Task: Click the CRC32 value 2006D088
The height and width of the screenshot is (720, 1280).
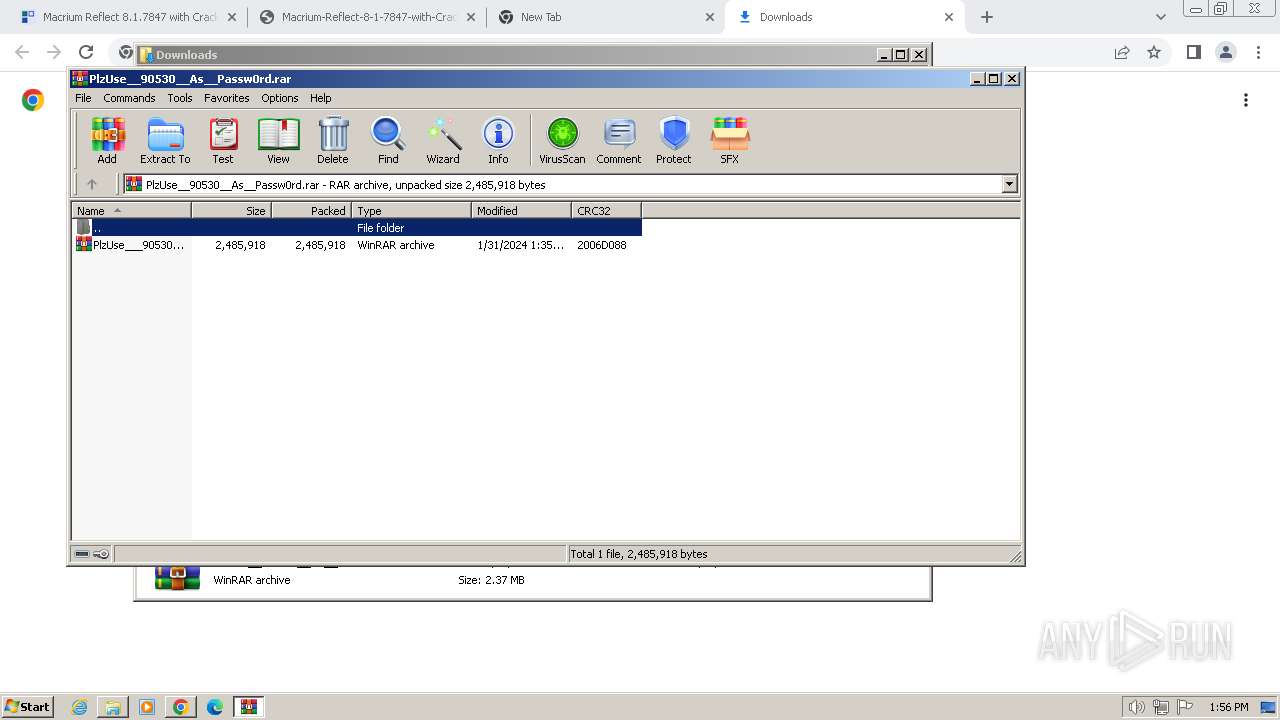Action: [602, 245]
